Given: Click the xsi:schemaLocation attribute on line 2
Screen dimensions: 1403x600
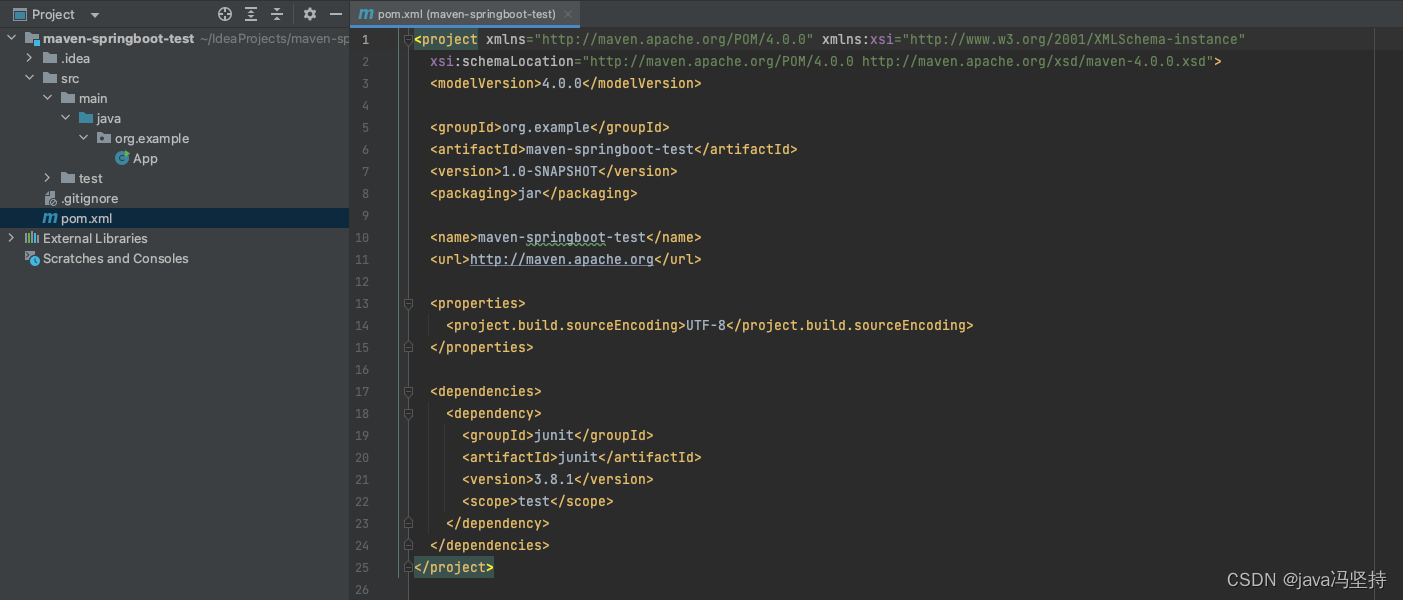Looking at the screenshot, I should (501, 61).
